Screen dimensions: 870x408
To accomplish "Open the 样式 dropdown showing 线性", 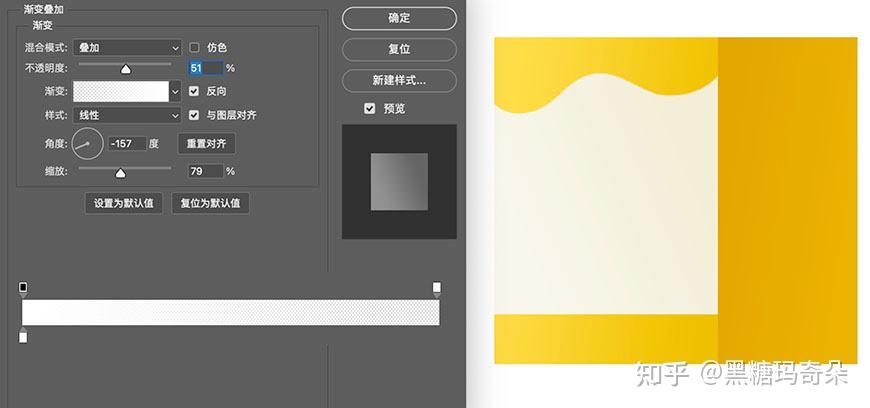I will (x=127, y=115).
